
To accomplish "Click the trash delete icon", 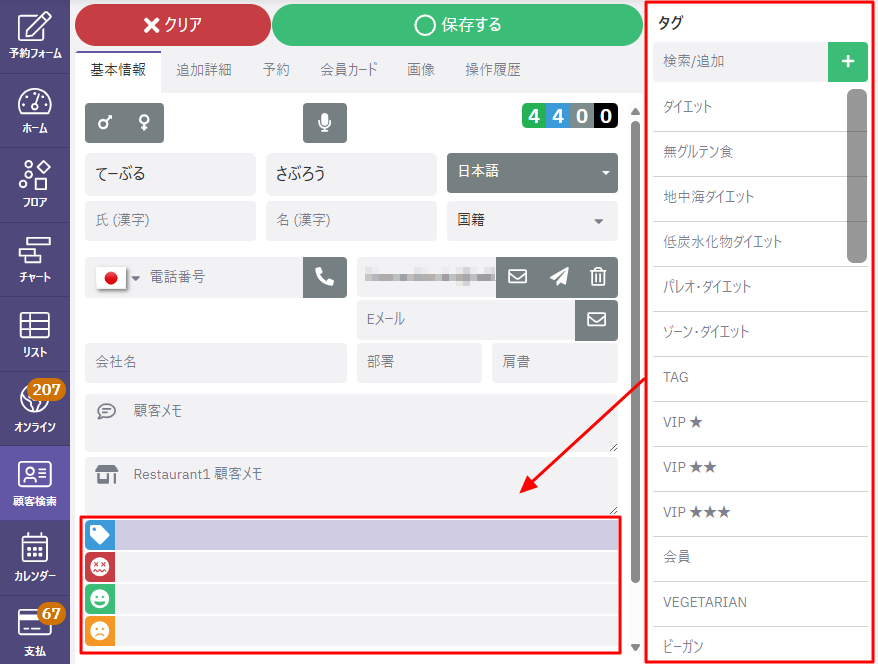I will point(597,278).
